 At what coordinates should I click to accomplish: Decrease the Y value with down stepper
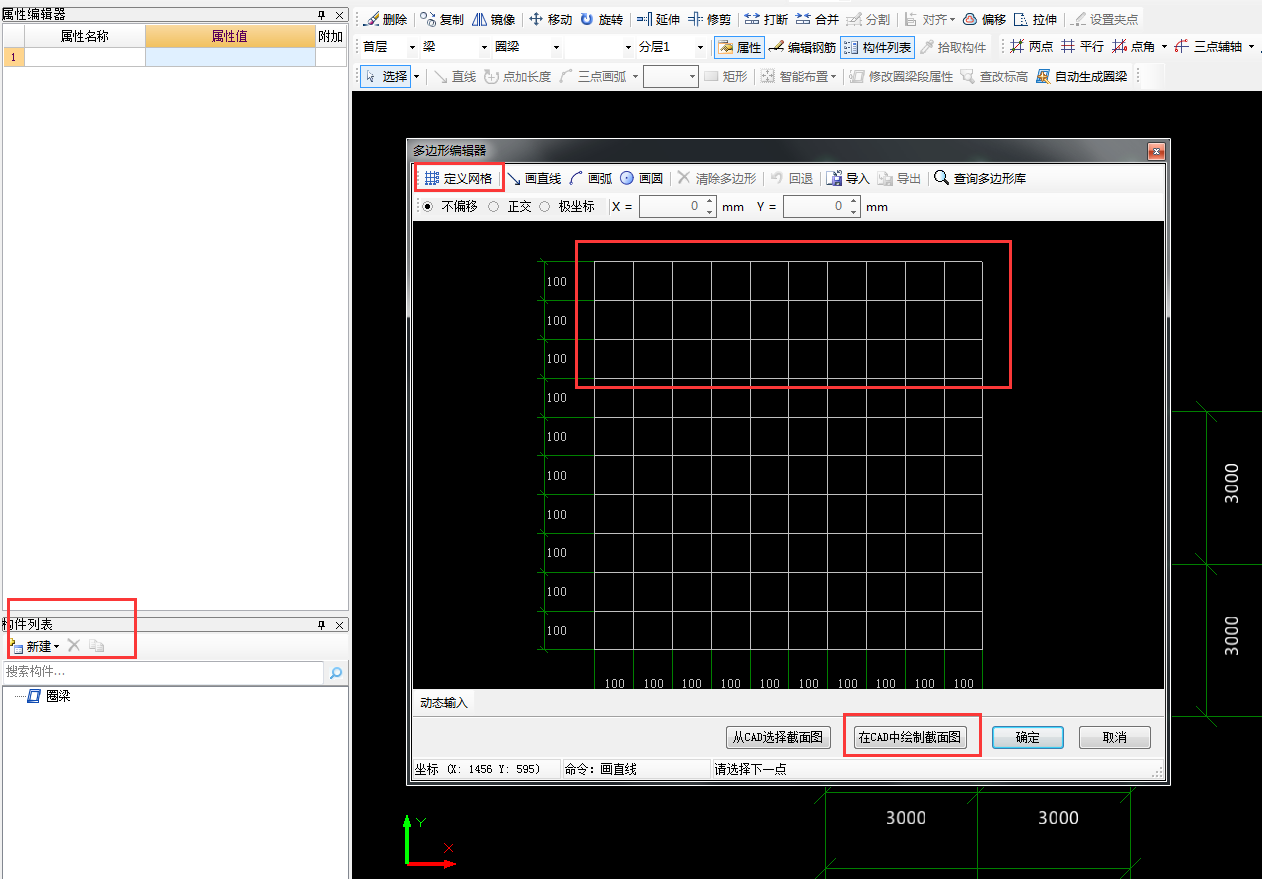tap(853, 212)
